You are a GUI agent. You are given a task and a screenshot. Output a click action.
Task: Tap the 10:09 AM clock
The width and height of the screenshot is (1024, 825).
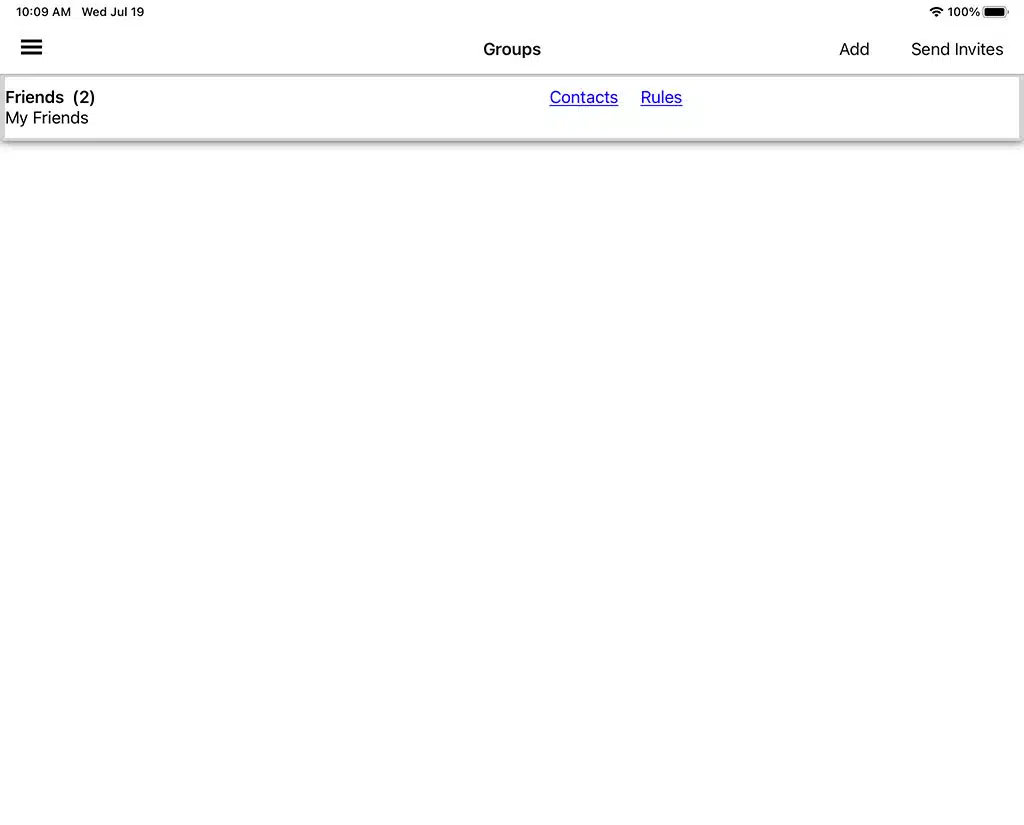(43, 12)
